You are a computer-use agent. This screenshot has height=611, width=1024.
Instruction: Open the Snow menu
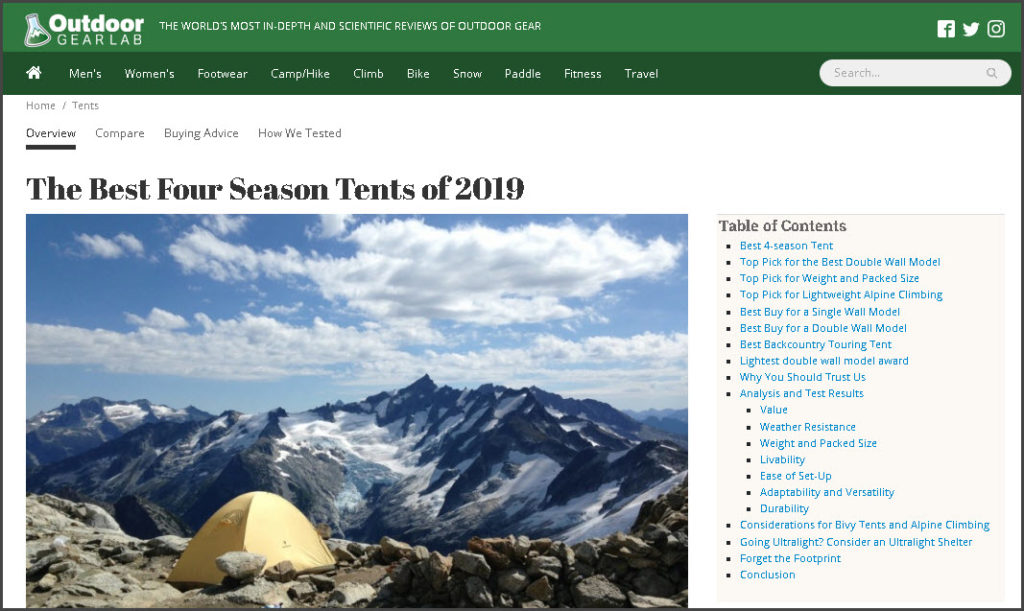468,74
